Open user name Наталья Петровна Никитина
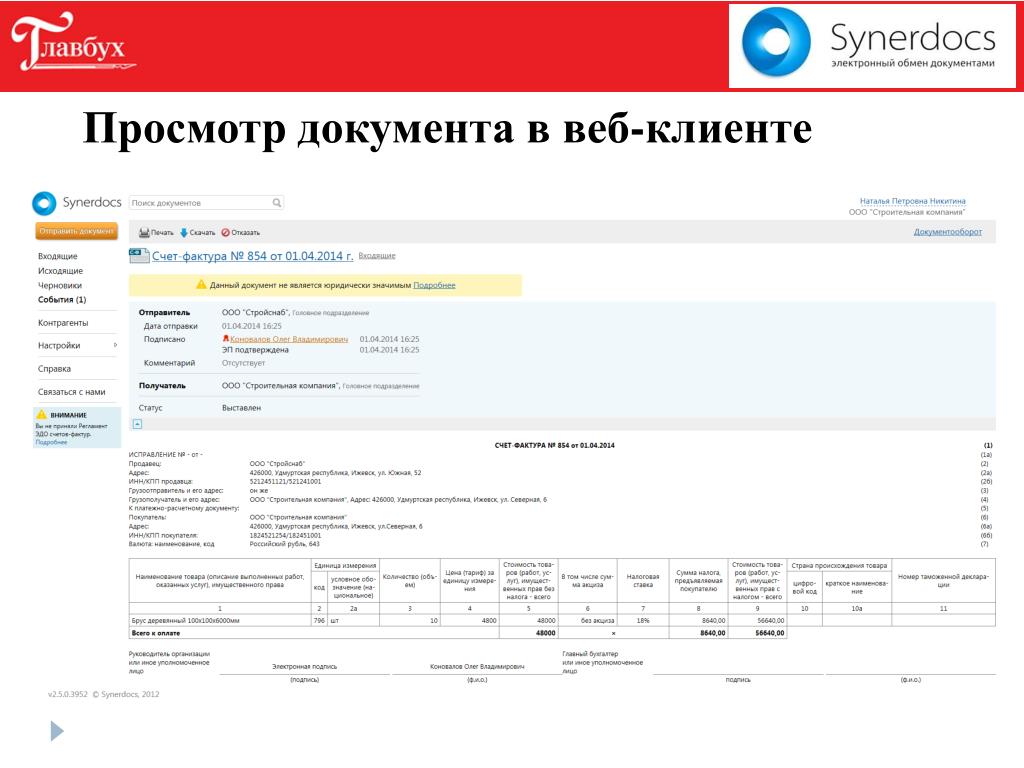1024x768 pixels. [x=912, y=201]
